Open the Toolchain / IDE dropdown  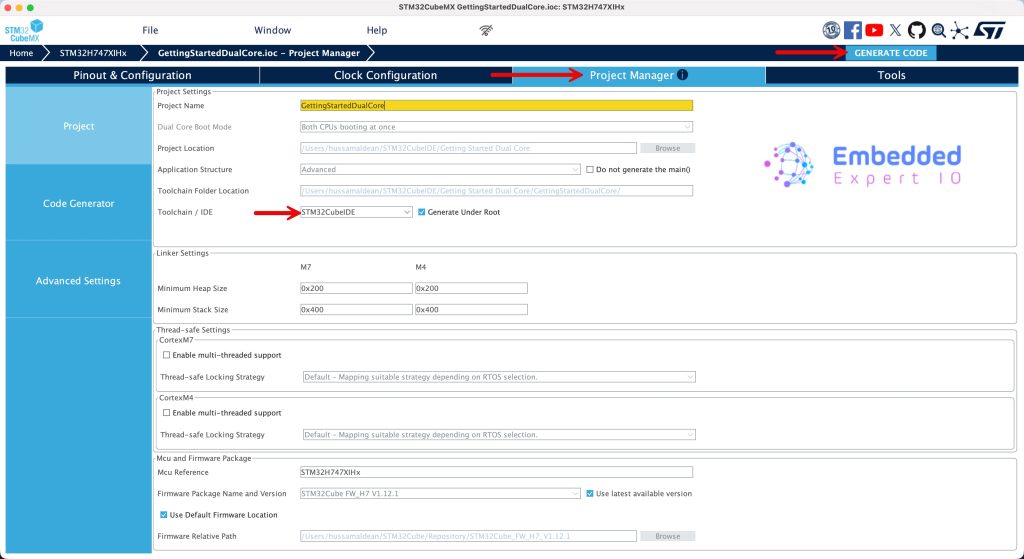(x=356, y=212)
